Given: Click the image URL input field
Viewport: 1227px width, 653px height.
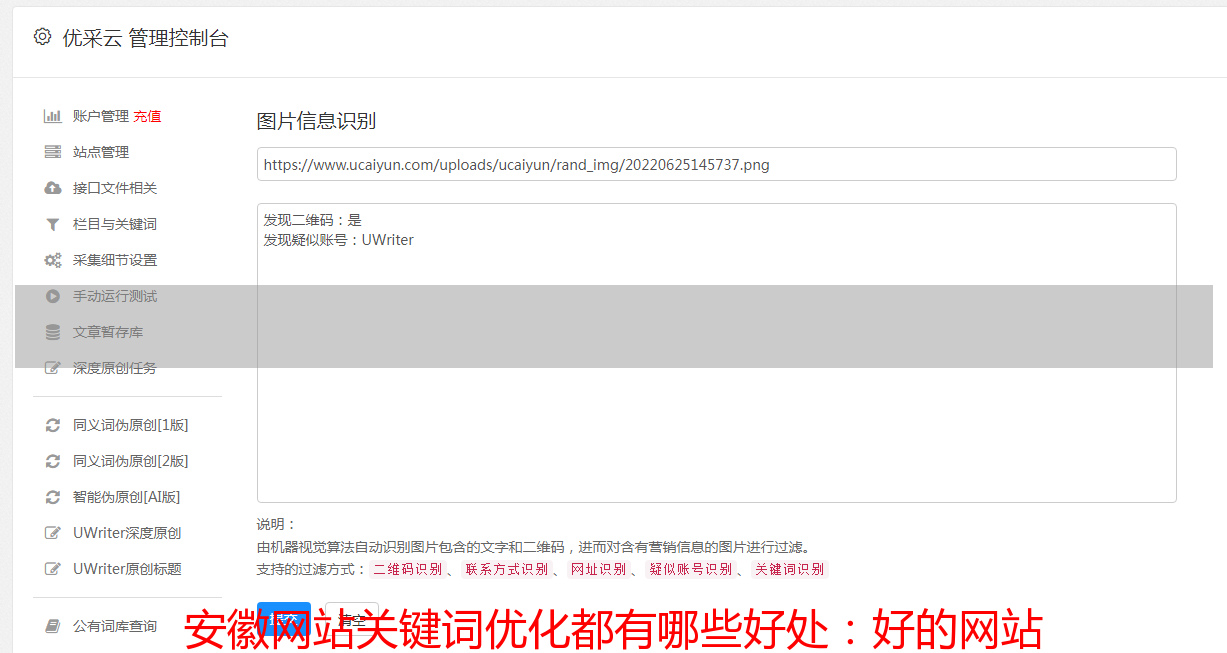Looking at the screenshot, I should click(716, 164).
